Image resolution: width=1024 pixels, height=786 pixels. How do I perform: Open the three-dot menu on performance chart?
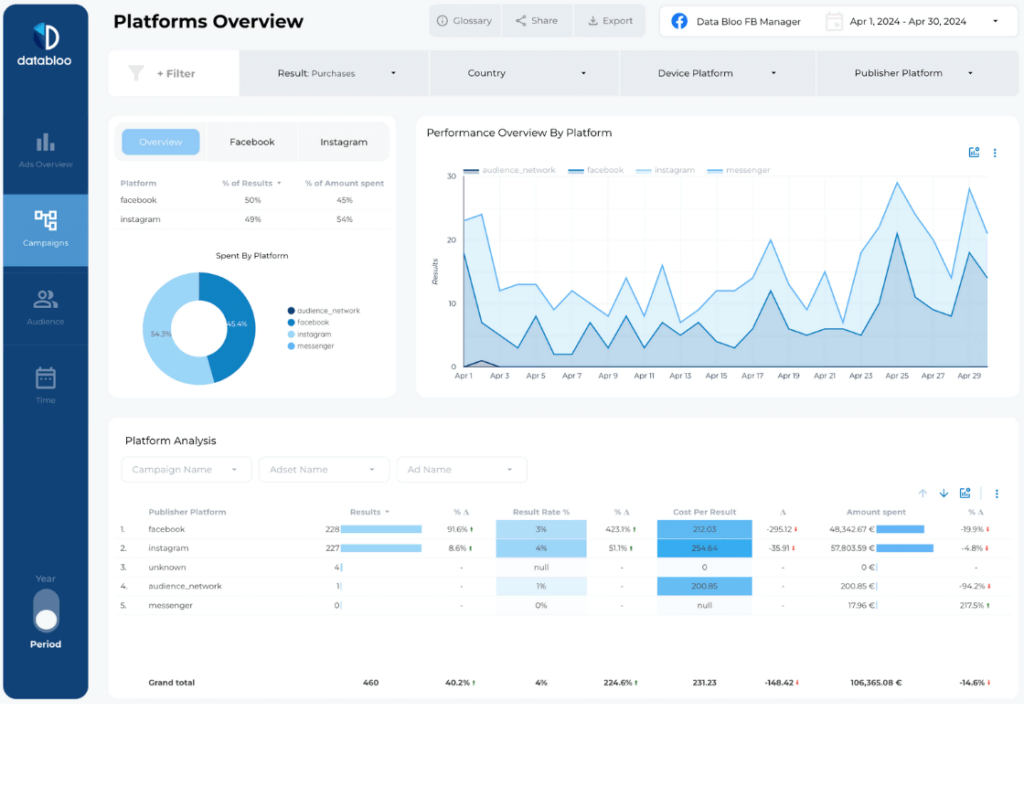click(995, 153)
